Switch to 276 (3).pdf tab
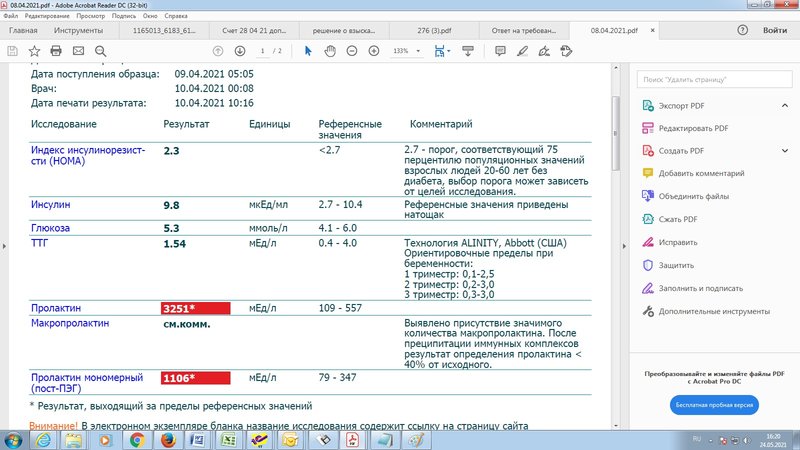The height and width of the screenshot is (450, 800). click(434, 30)
